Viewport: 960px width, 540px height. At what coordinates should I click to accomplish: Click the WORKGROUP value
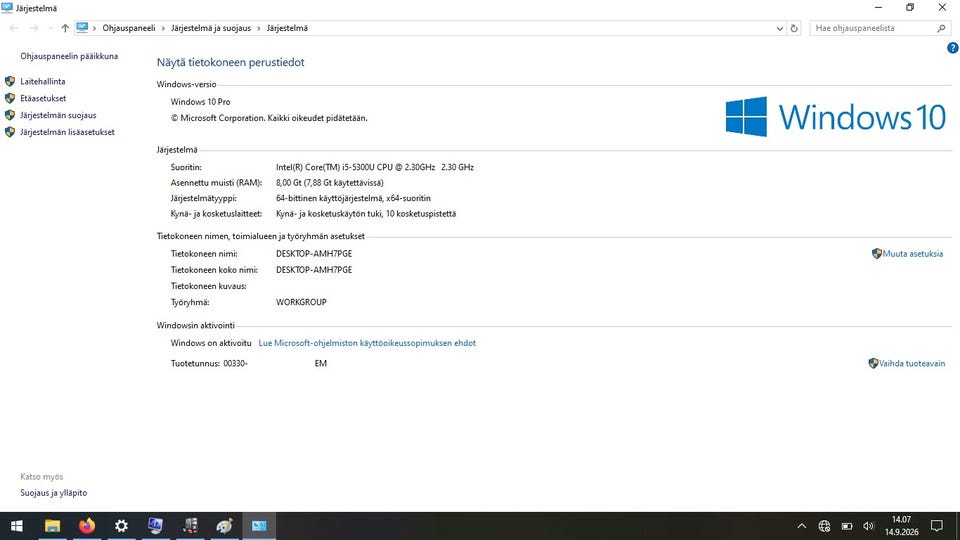coord(301,302)
